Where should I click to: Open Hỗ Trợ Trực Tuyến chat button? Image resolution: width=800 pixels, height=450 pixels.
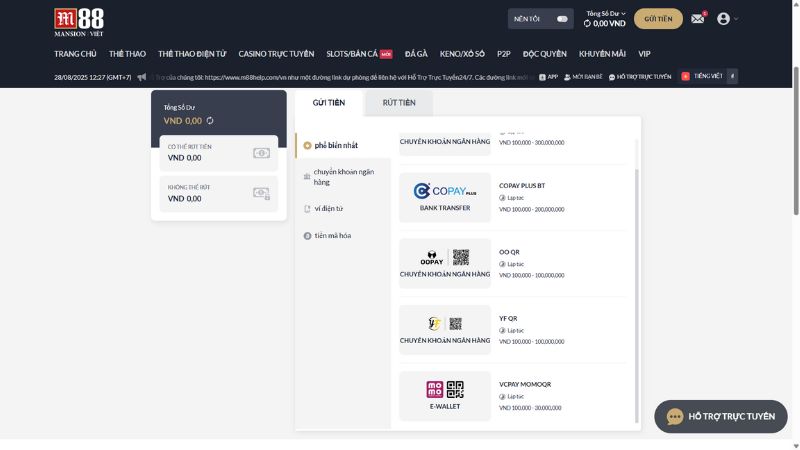(x=721, y=416)
